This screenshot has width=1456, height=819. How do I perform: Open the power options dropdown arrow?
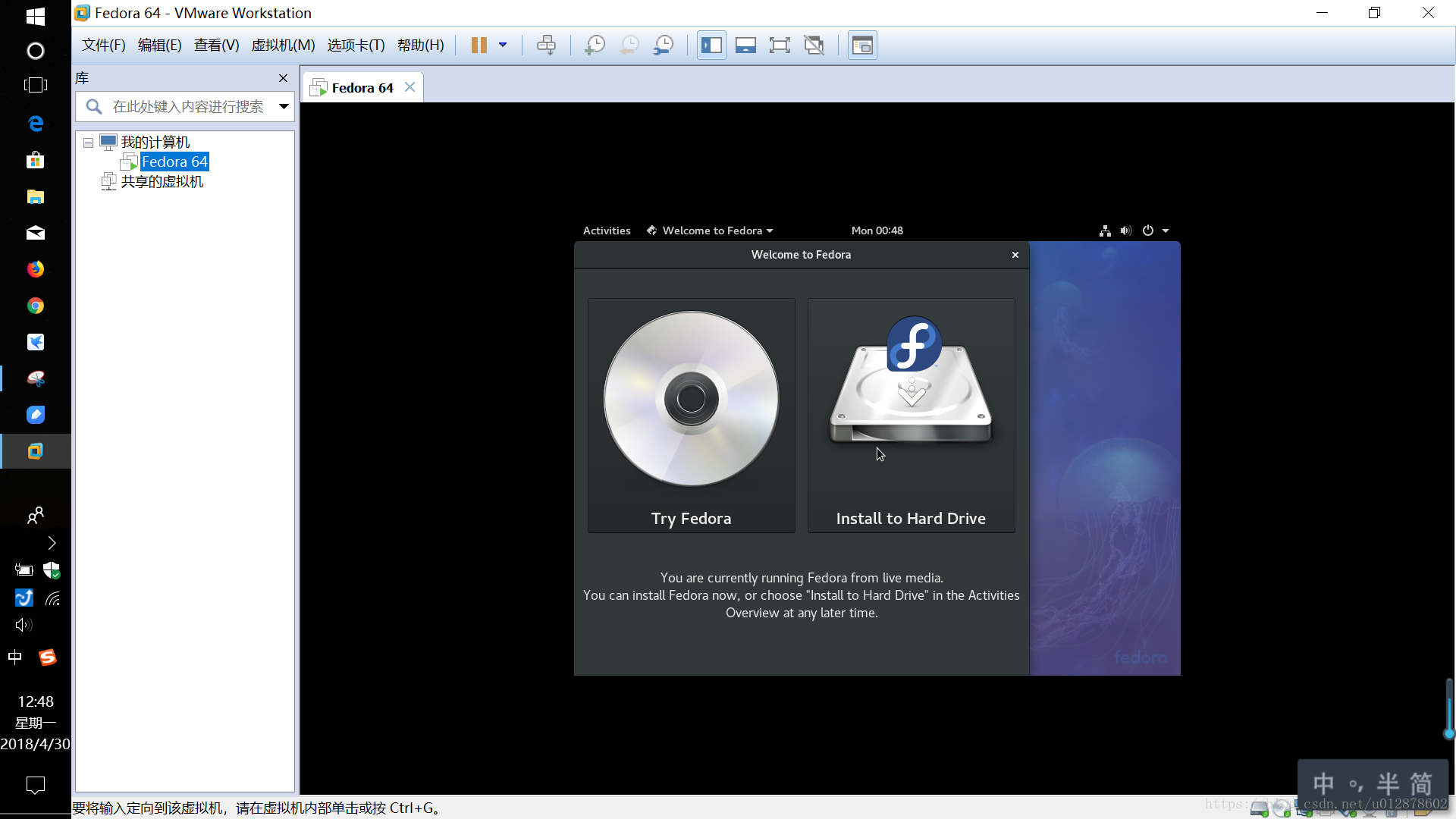(x=503, y=45)
